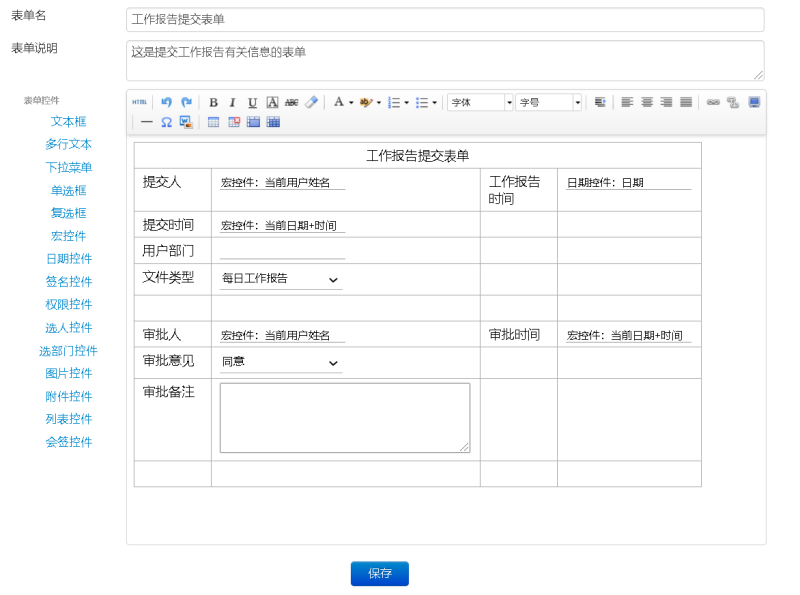Toggle italic formatting in the editor
800x595 pixels.
click(x=231, y=101)
